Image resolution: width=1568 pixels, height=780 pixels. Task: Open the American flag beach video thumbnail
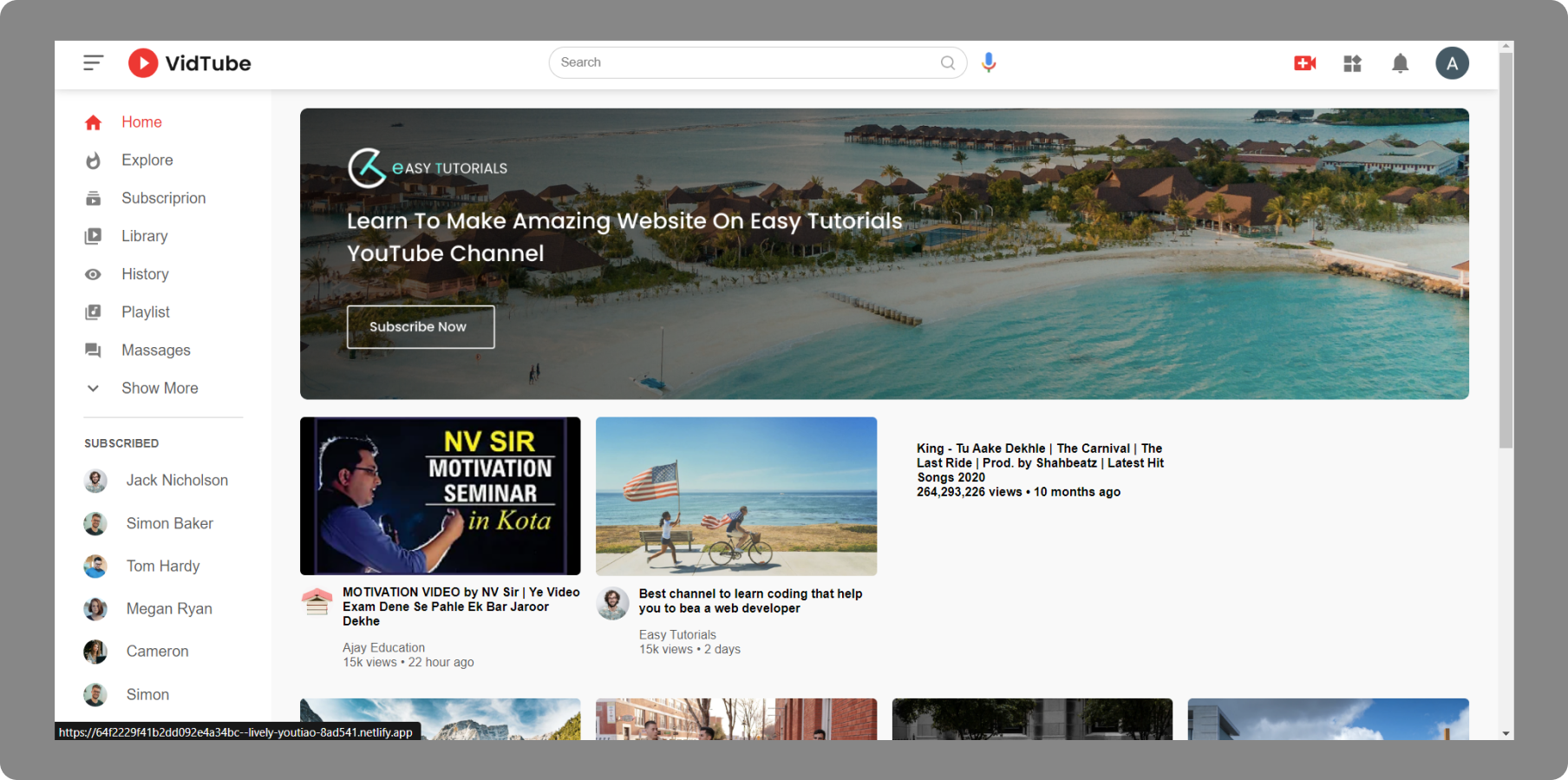(x=736, y=496)
